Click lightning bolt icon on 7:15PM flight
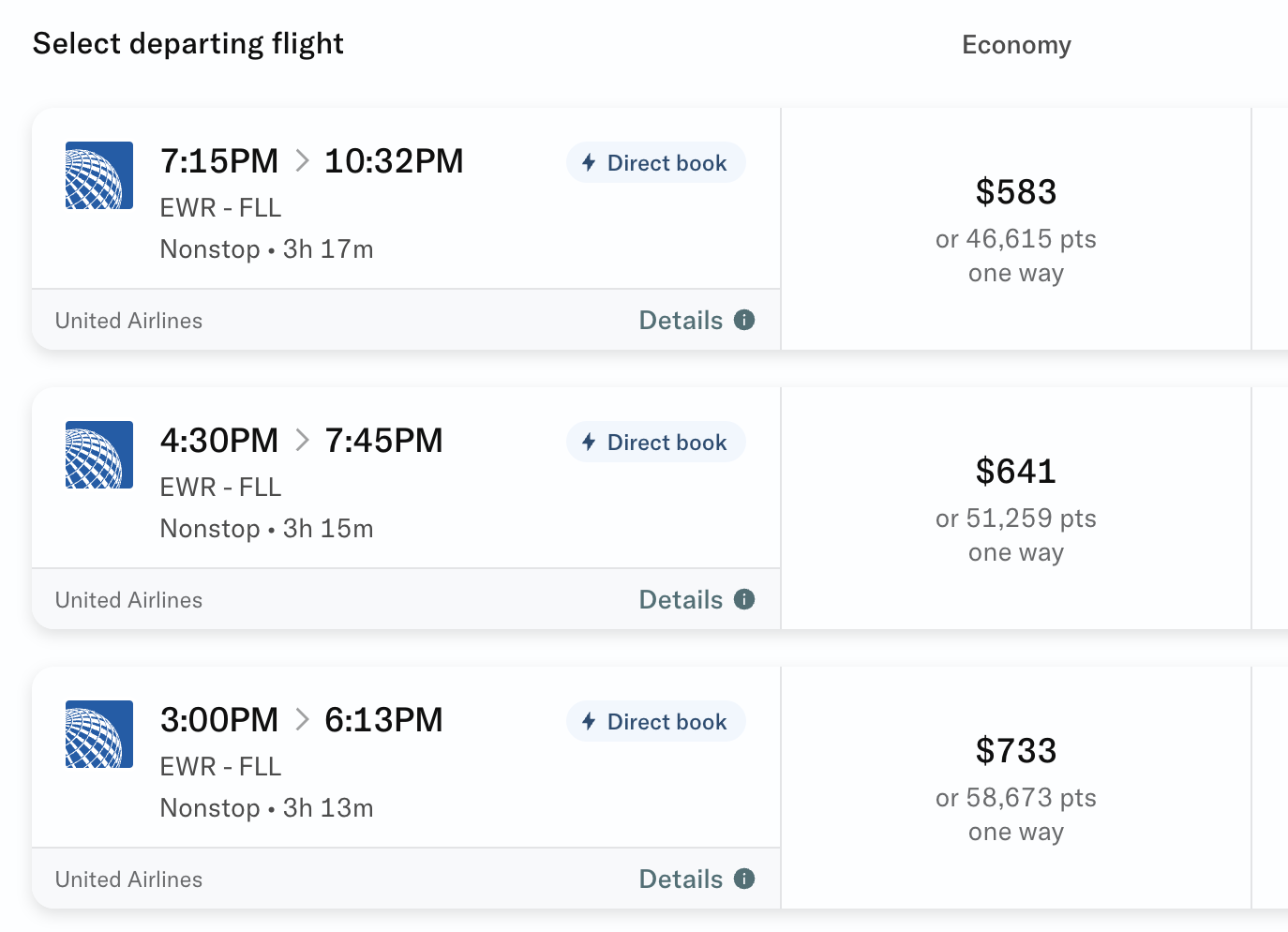This screenshot has width=1288, height=932. [589, 162]
